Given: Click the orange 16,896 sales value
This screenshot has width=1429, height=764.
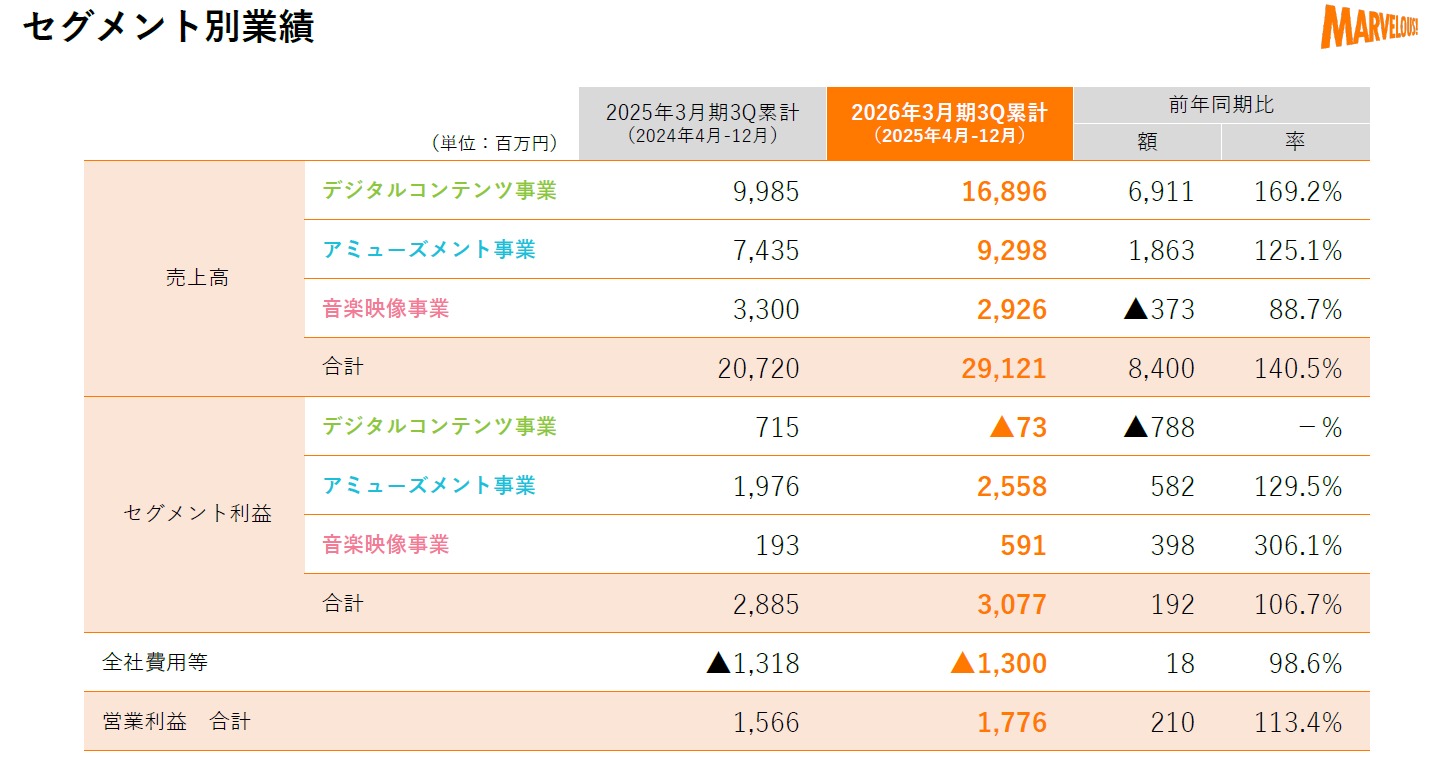Looking at the screenshot, I should [1004, 191].
